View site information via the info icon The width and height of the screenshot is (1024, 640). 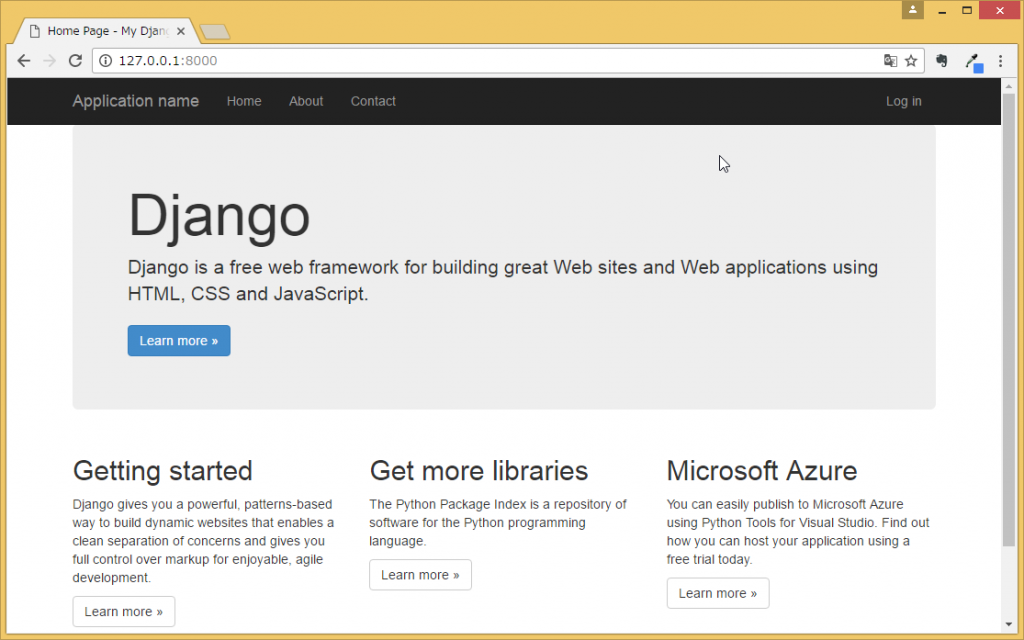[x=106, y=60]
